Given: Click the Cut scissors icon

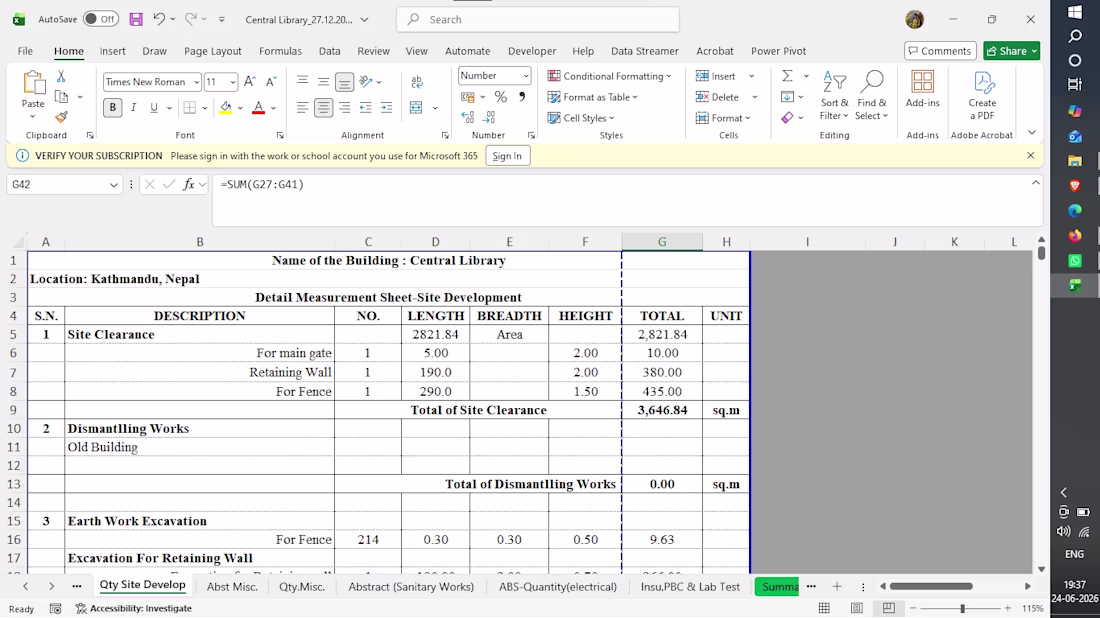Looking at the screenshot, I should tap(61, 76).
